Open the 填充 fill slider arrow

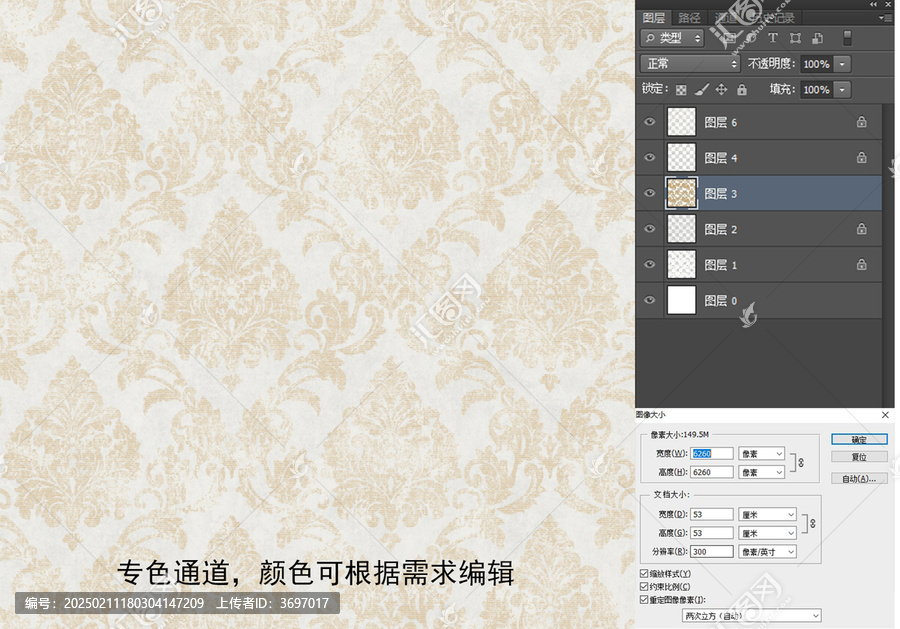[x=842, y=90]
